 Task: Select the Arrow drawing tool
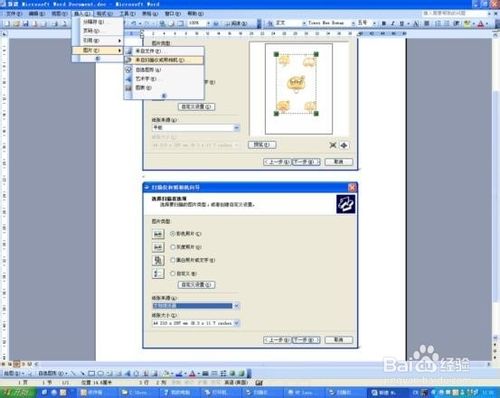pyautogui.click(x=82, y=373)
